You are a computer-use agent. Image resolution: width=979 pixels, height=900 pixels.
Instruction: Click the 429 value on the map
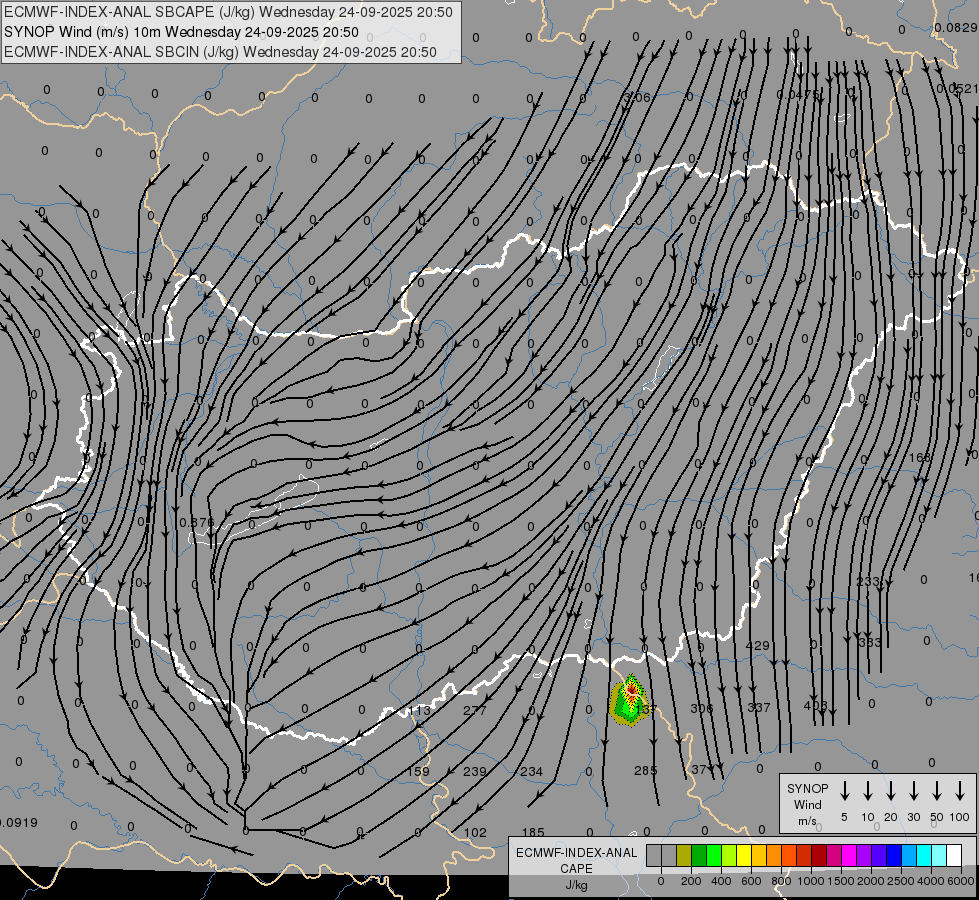pos(757,645)
